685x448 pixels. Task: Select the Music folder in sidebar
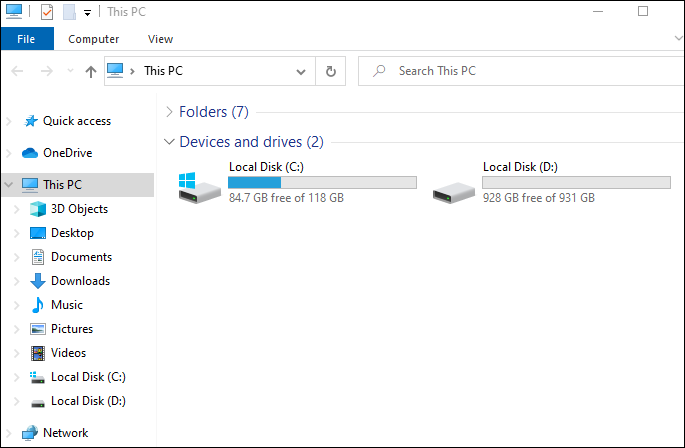(x=67, y=305)
